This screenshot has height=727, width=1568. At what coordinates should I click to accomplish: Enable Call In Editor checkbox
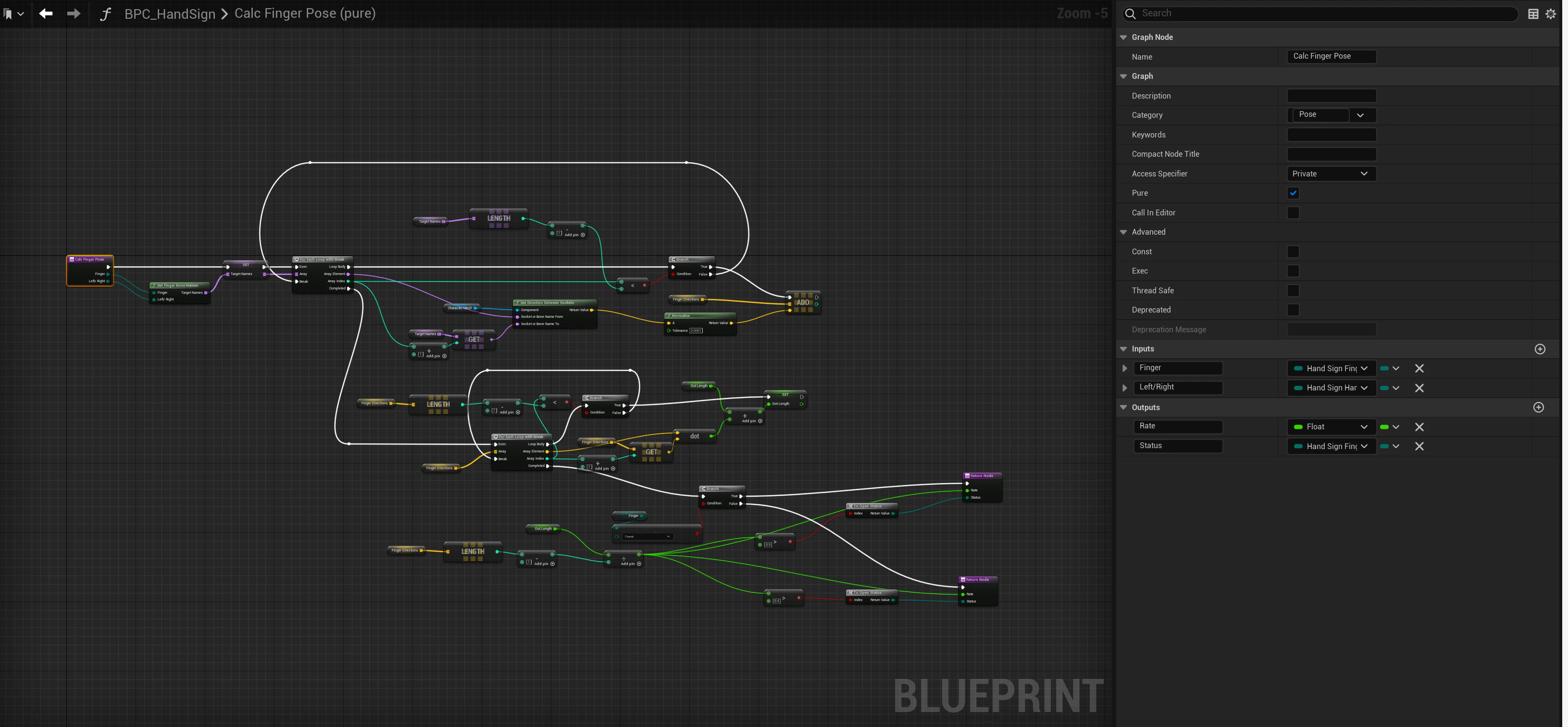[x=1294, y=213]
